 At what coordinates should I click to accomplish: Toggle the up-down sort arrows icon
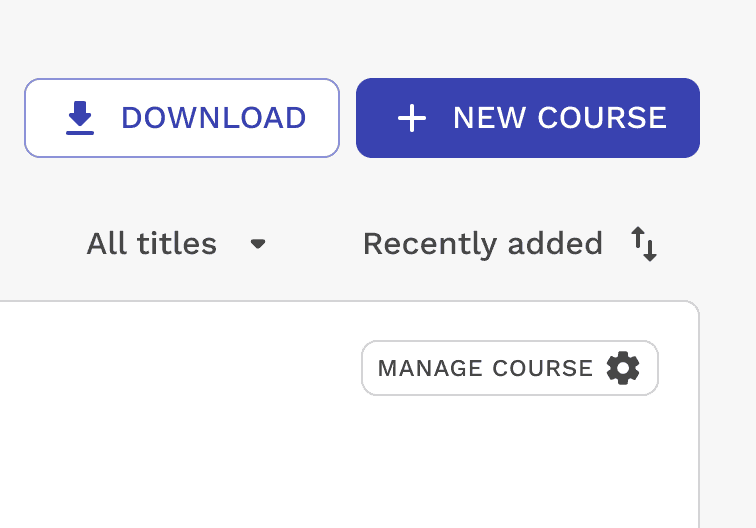pyautogui.click(x=644, y=244)
